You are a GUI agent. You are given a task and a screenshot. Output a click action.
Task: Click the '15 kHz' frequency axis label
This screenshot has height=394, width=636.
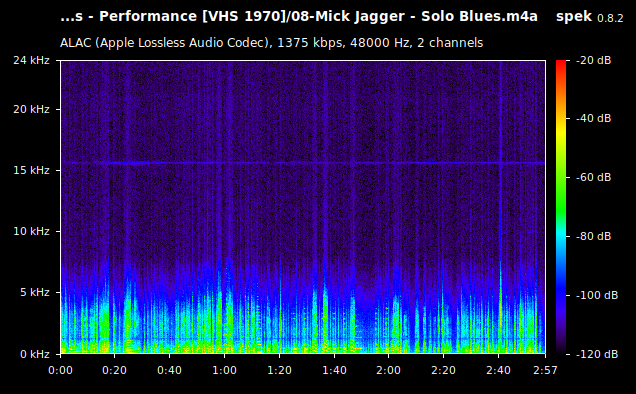tap(31, 170)
